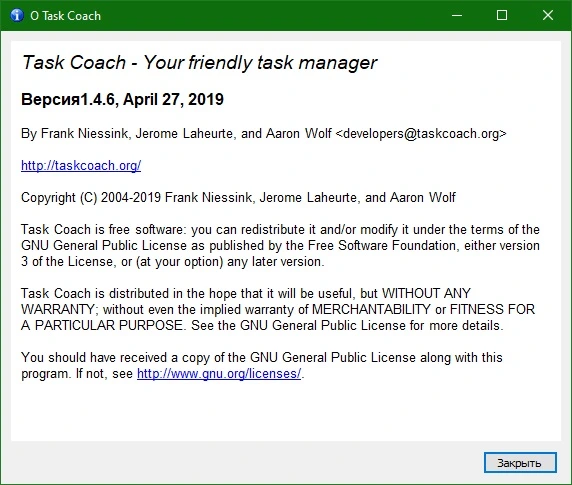Select the Версия1.4.6 version line
This screenshot has width=572, height=485.
tap(122, 100)
